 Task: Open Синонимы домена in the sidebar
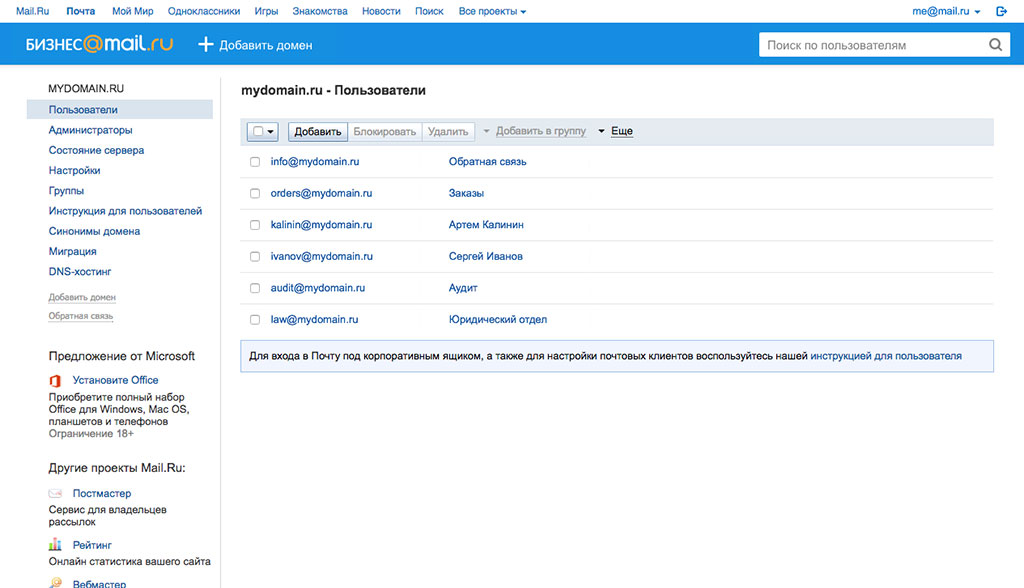[94, 231]
